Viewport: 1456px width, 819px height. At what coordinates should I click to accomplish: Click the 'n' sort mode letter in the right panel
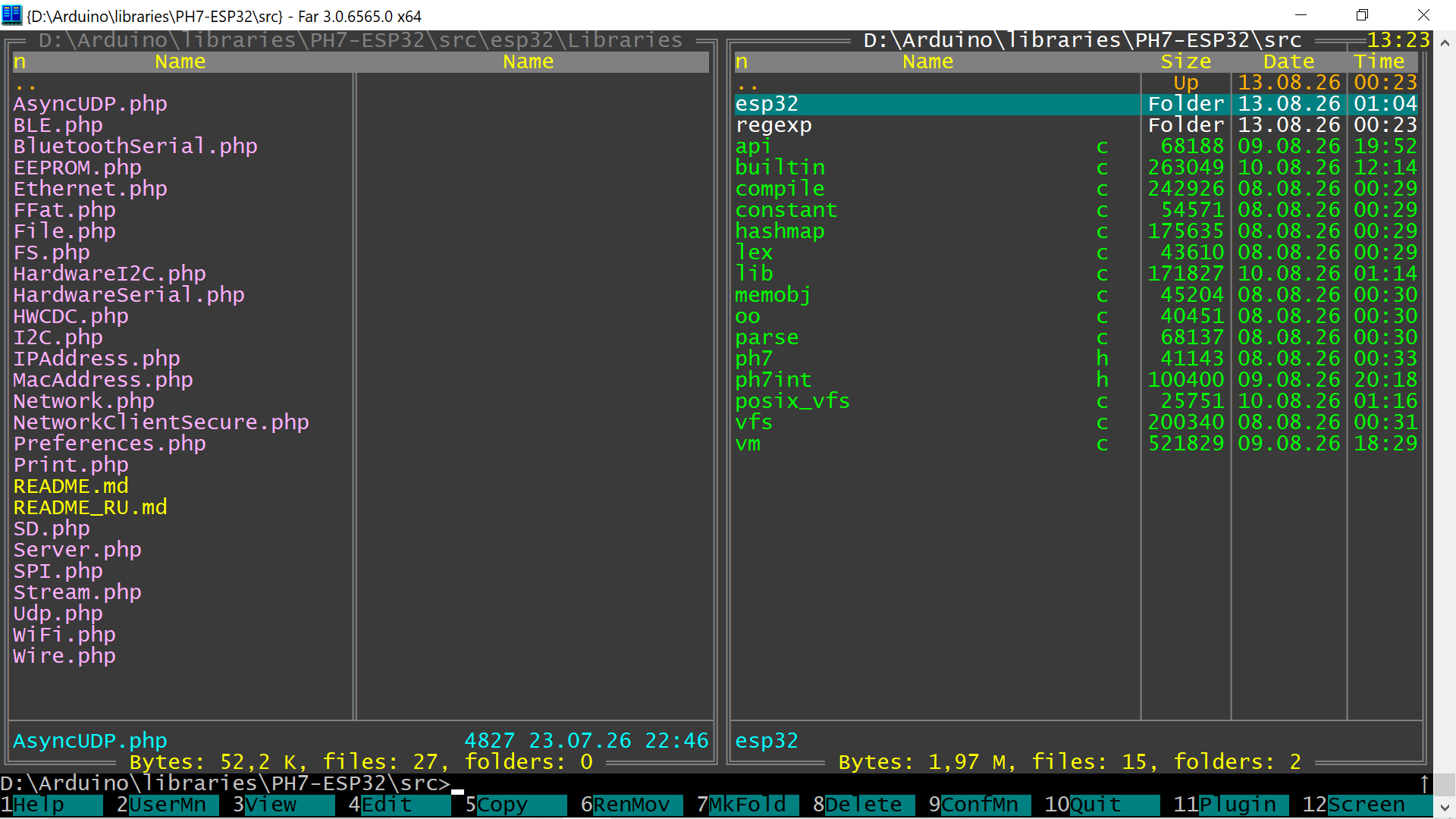(x=742, y=62)
